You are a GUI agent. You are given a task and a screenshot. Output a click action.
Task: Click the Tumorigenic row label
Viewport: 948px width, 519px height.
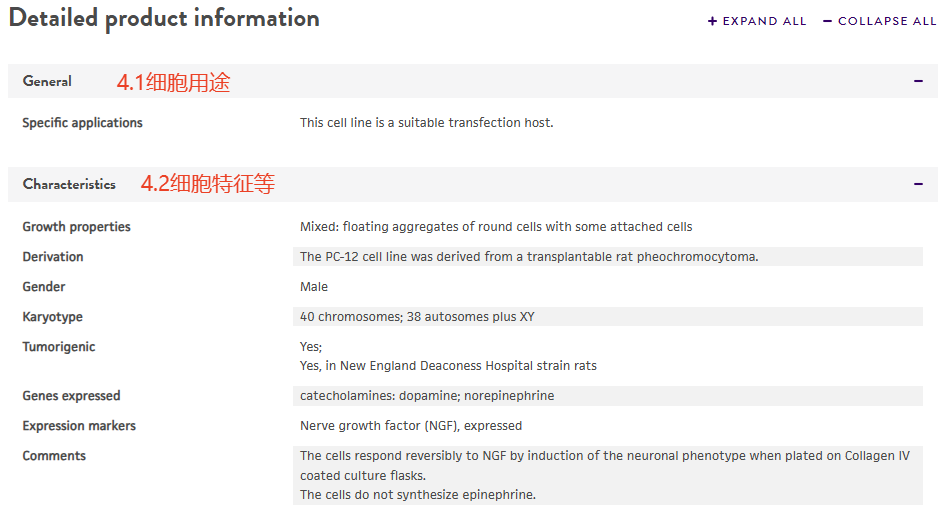tap(59, 347)
